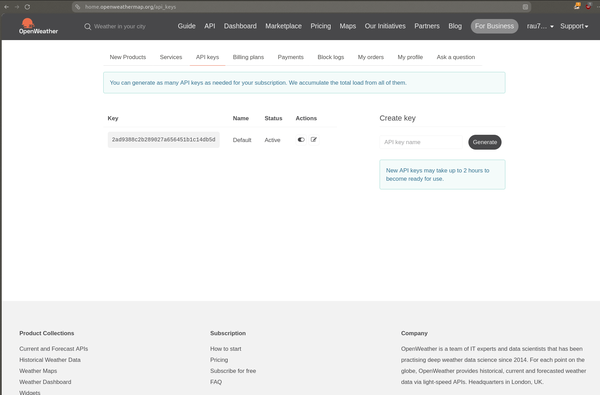
Task: Click the search magnifier icon
Action: (x=88, y=26)
